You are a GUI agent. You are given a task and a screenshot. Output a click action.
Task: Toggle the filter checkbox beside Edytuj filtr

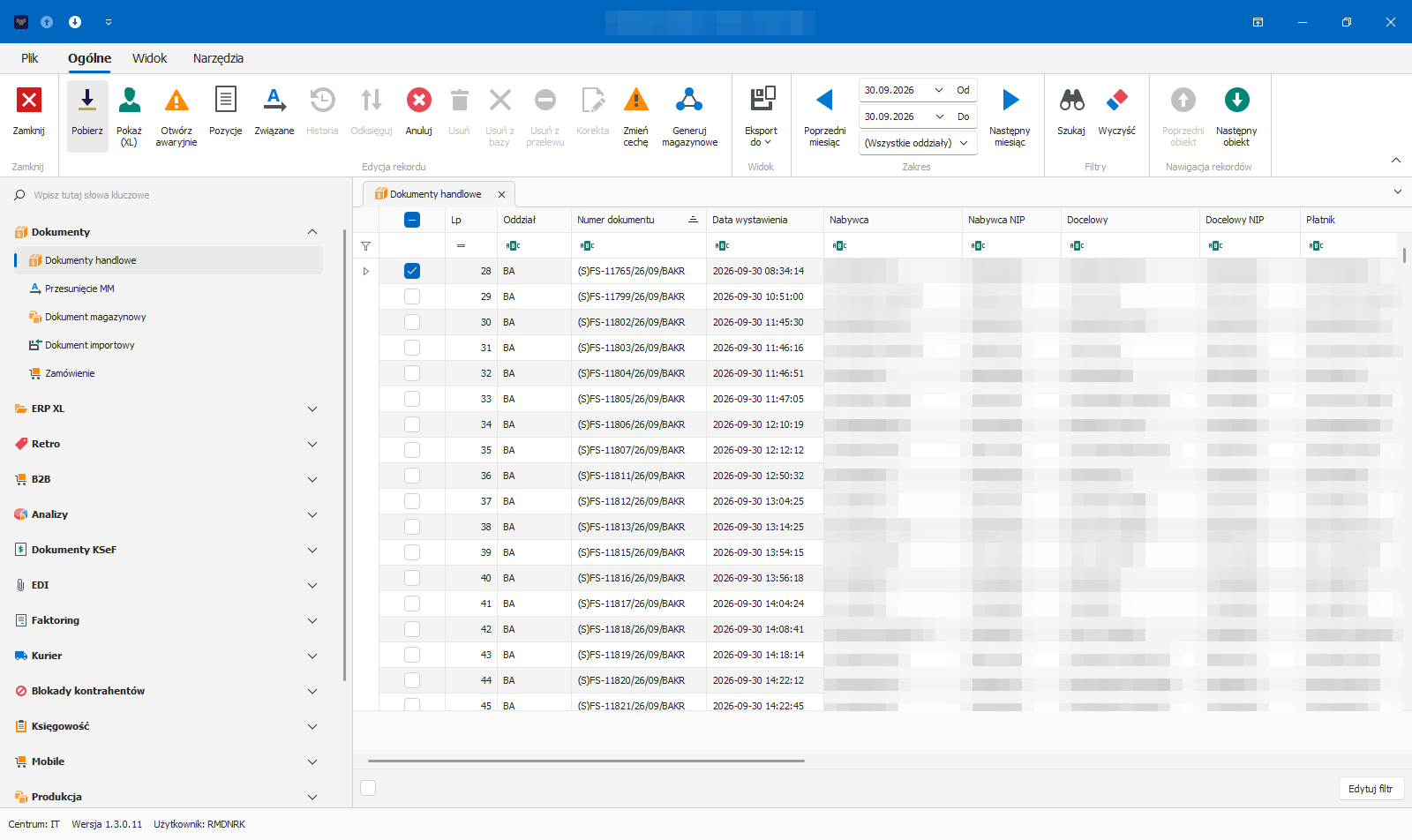click(x=369, y=788)
